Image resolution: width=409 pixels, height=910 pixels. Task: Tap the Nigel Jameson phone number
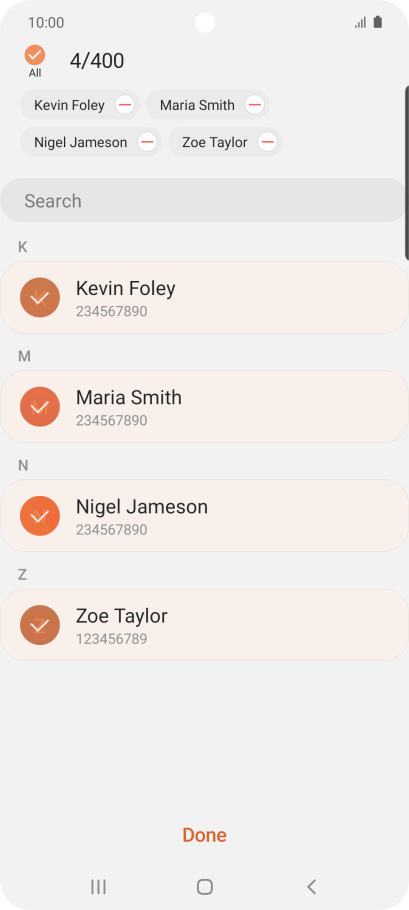pyautogui.click(x=111, y=530)
